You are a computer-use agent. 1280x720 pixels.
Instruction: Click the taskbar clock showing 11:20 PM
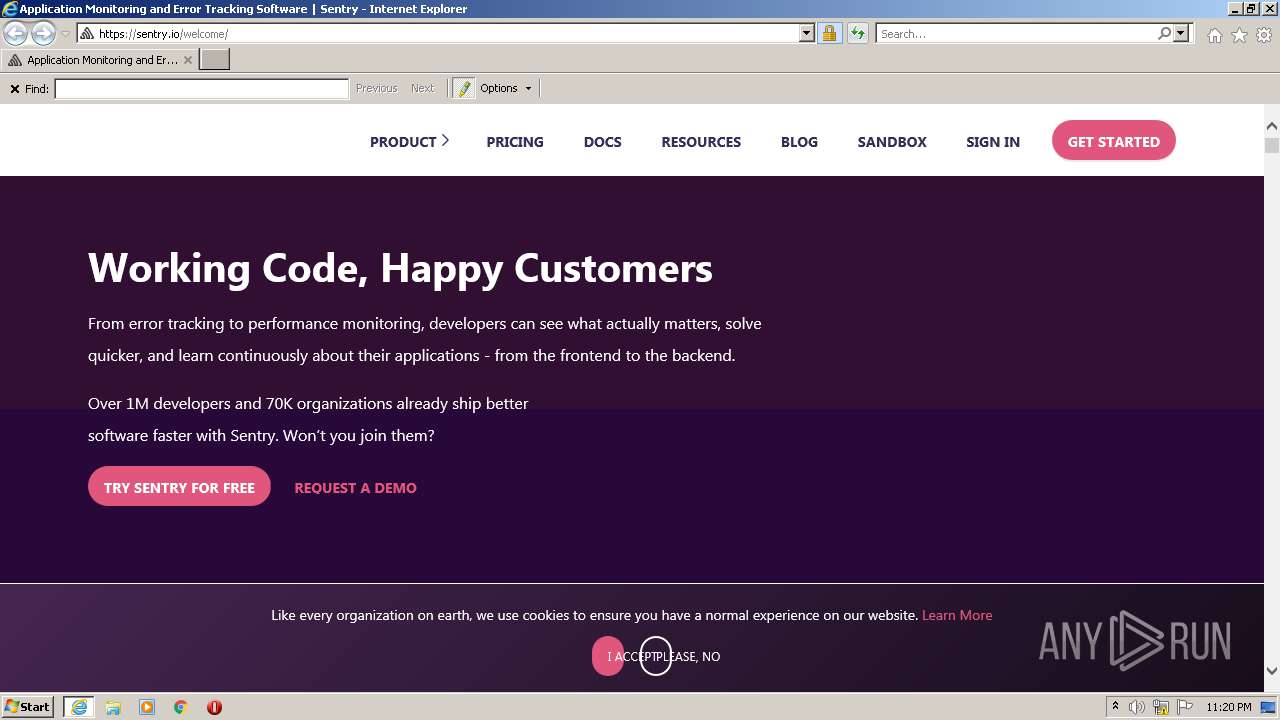click(1229, 707)
